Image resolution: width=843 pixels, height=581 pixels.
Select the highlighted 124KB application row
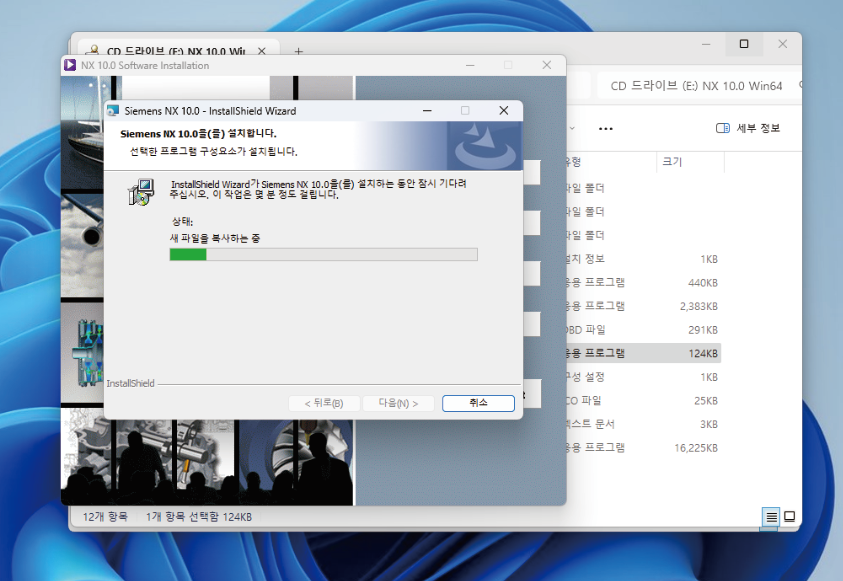(642, 353)
